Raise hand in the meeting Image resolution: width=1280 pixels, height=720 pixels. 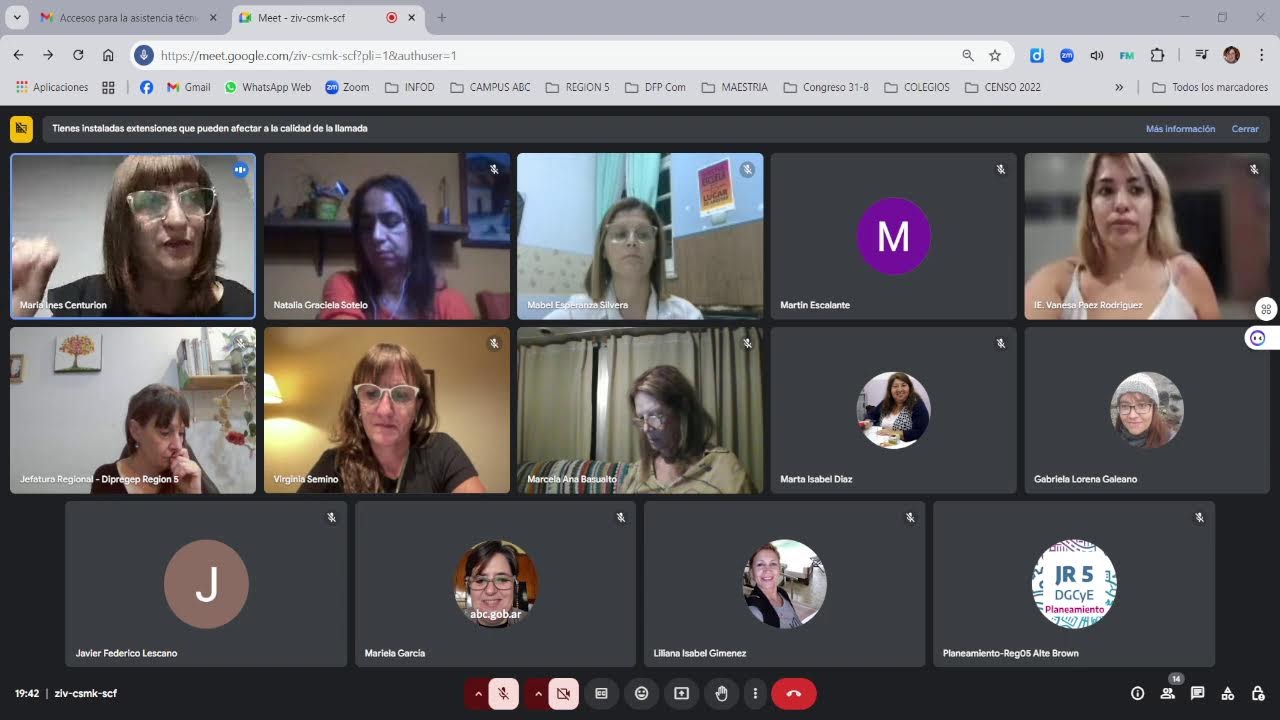click(721, 693)
